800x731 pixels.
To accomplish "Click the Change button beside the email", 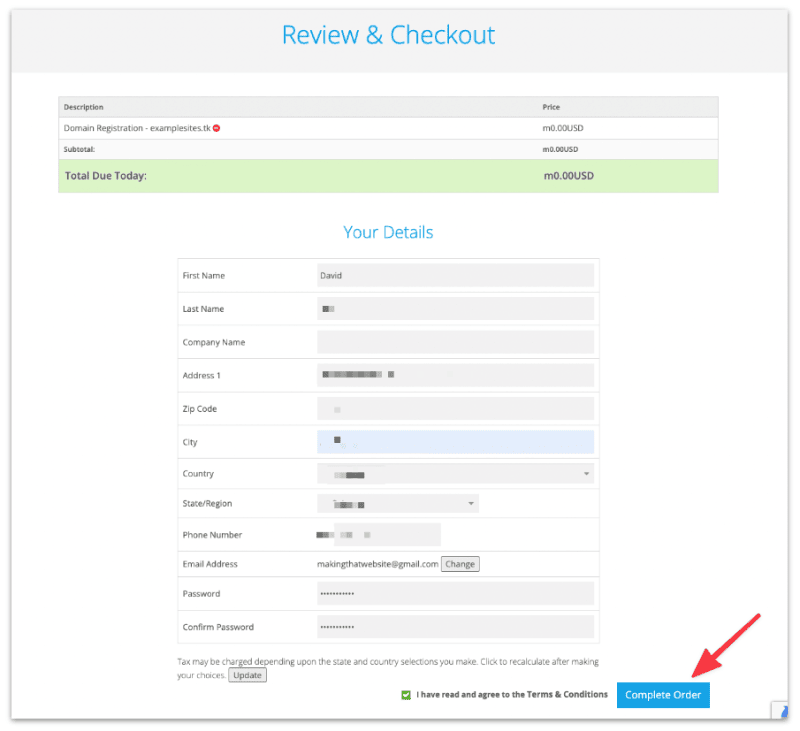I will coord(460,564).
